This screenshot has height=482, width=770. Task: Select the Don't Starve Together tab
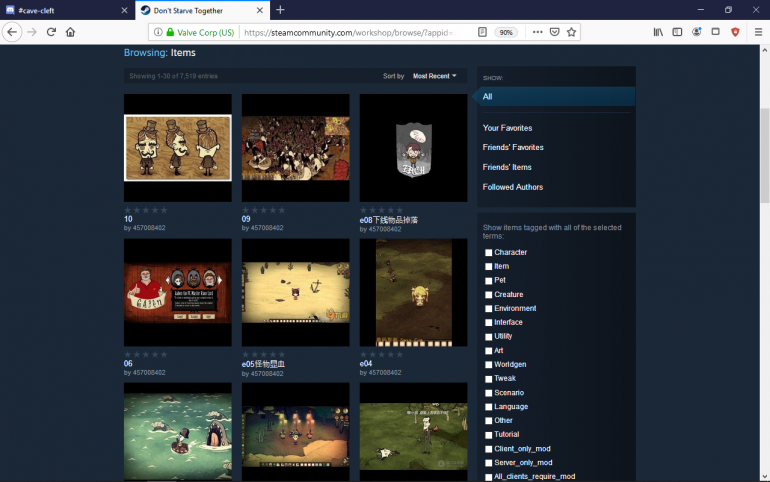click(202, 10)
